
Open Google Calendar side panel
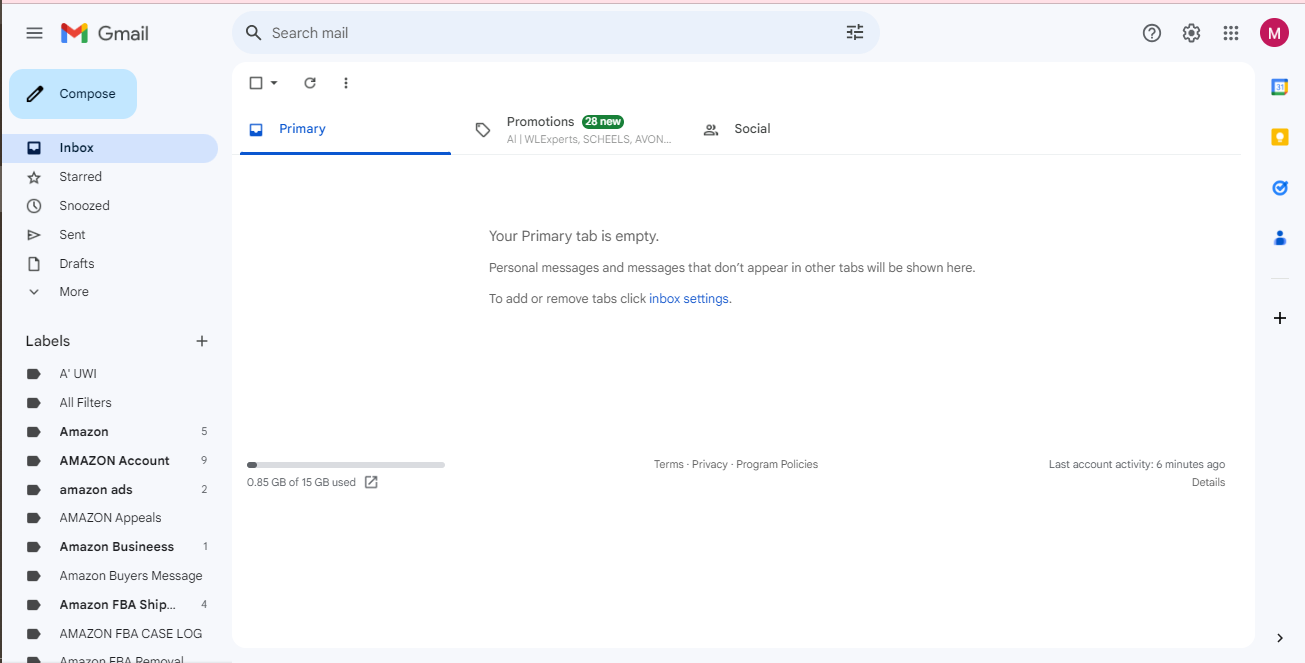[1279, 87]
